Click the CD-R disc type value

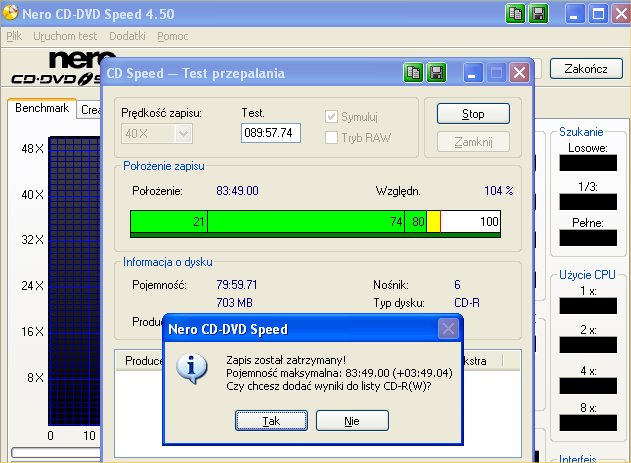(467, 302)
